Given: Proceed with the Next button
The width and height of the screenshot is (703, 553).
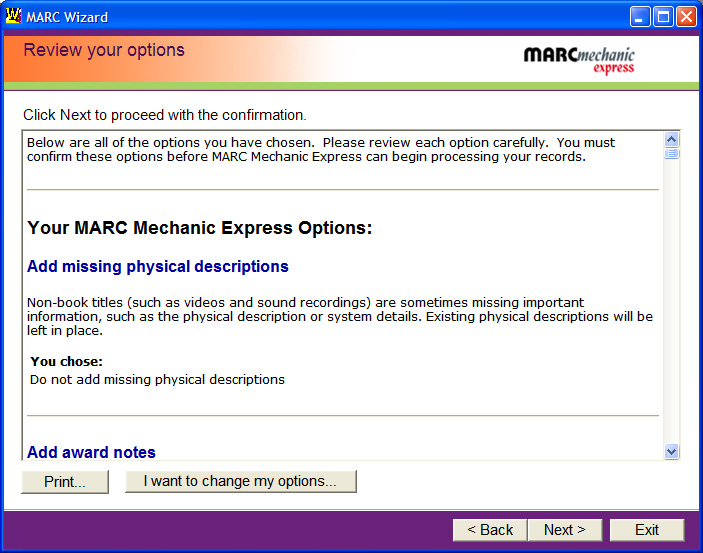Looking at the screenshot, I should [565, 530].
